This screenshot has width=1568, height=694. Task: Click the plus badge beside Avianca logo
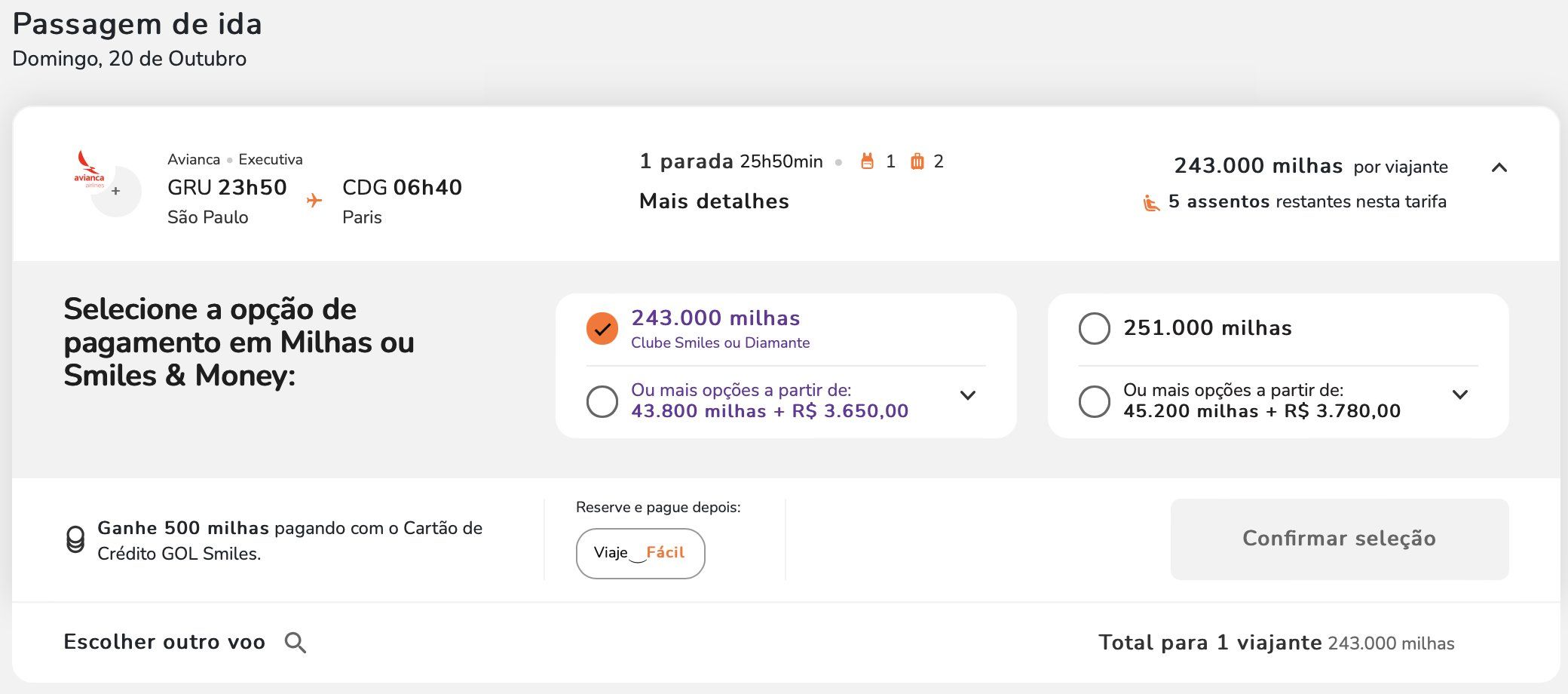(x=116, y=192)
